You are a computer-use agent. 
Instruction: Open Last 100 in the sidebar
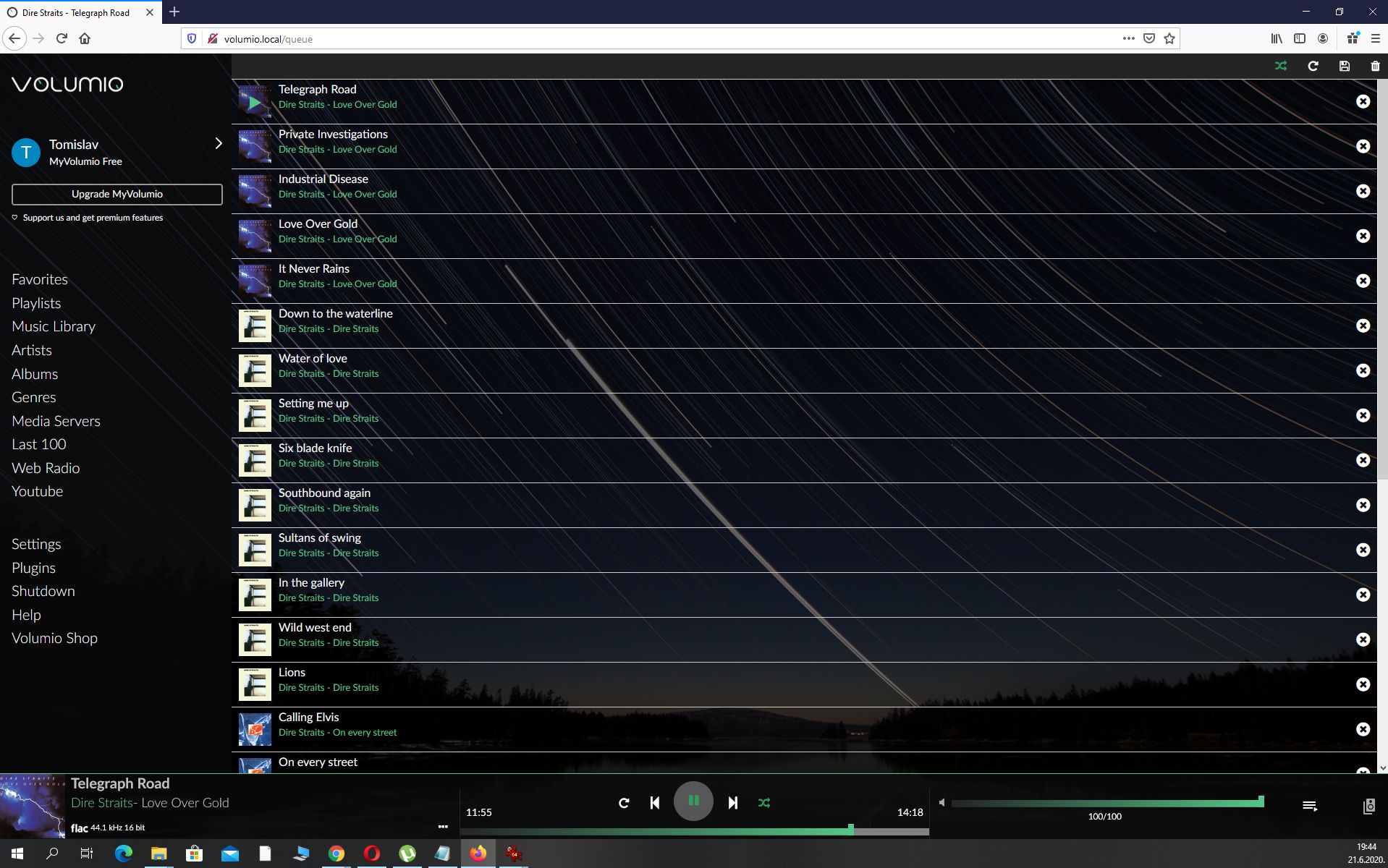(x=39, y=444)
